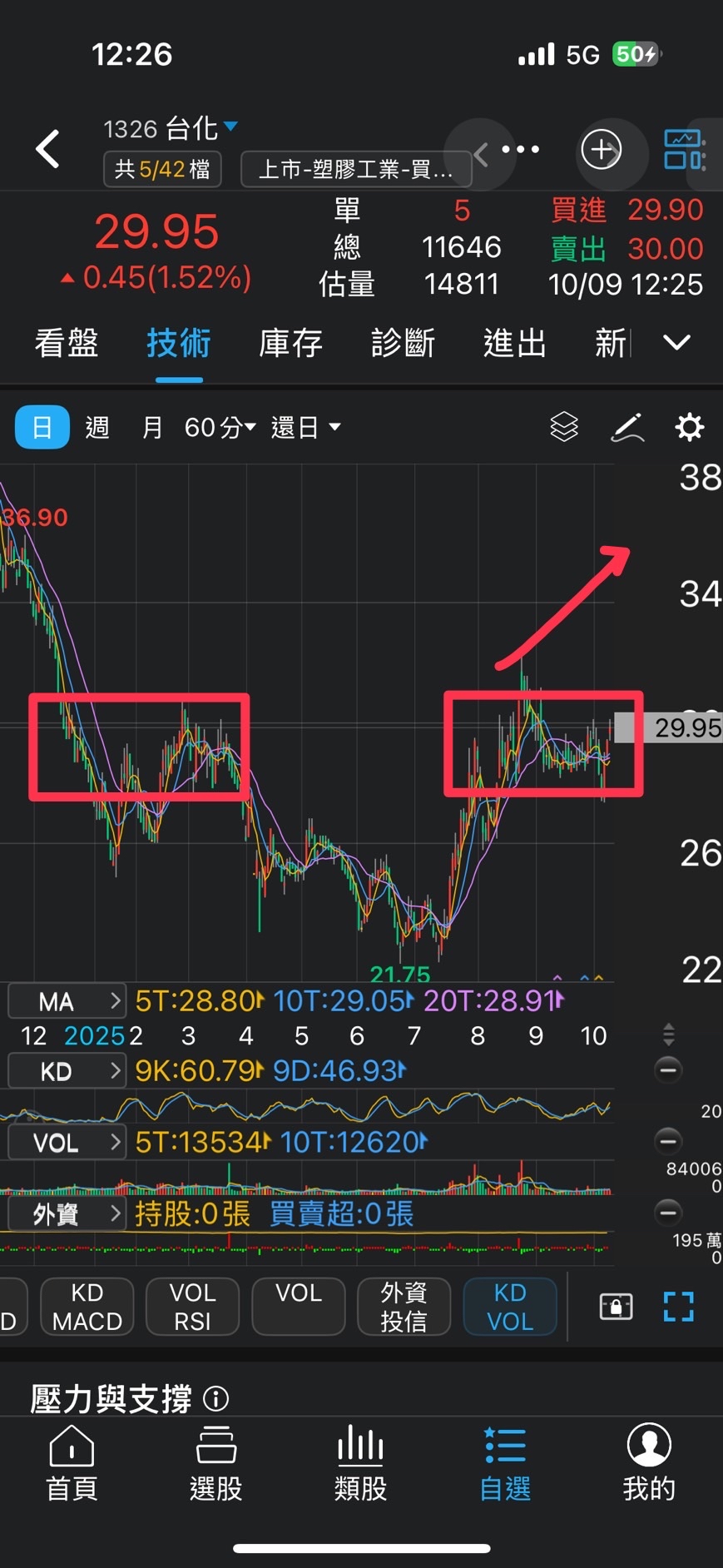The image size is (723, 1568).
Task: Remove the VOL indicator panel
Action: tap(668, 1140)
